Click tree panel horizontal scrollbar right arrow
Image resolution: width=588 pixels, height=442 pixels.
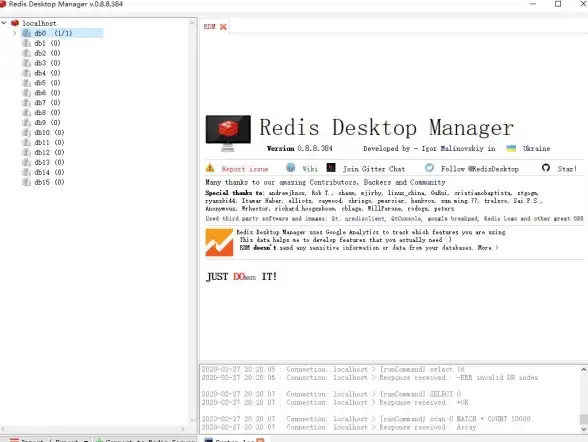(183, 429)
